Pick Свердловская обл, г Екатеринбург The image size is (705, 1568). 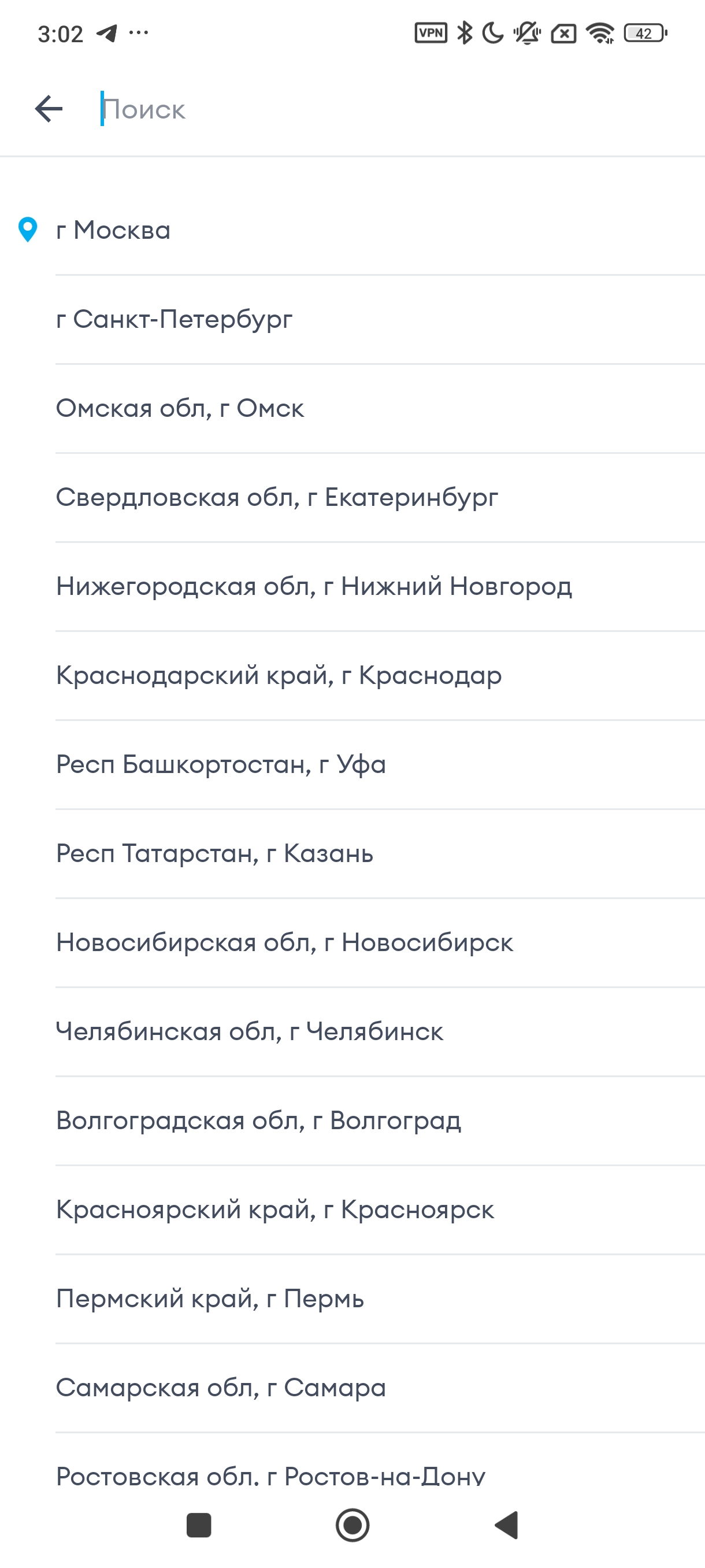point(380,497)
